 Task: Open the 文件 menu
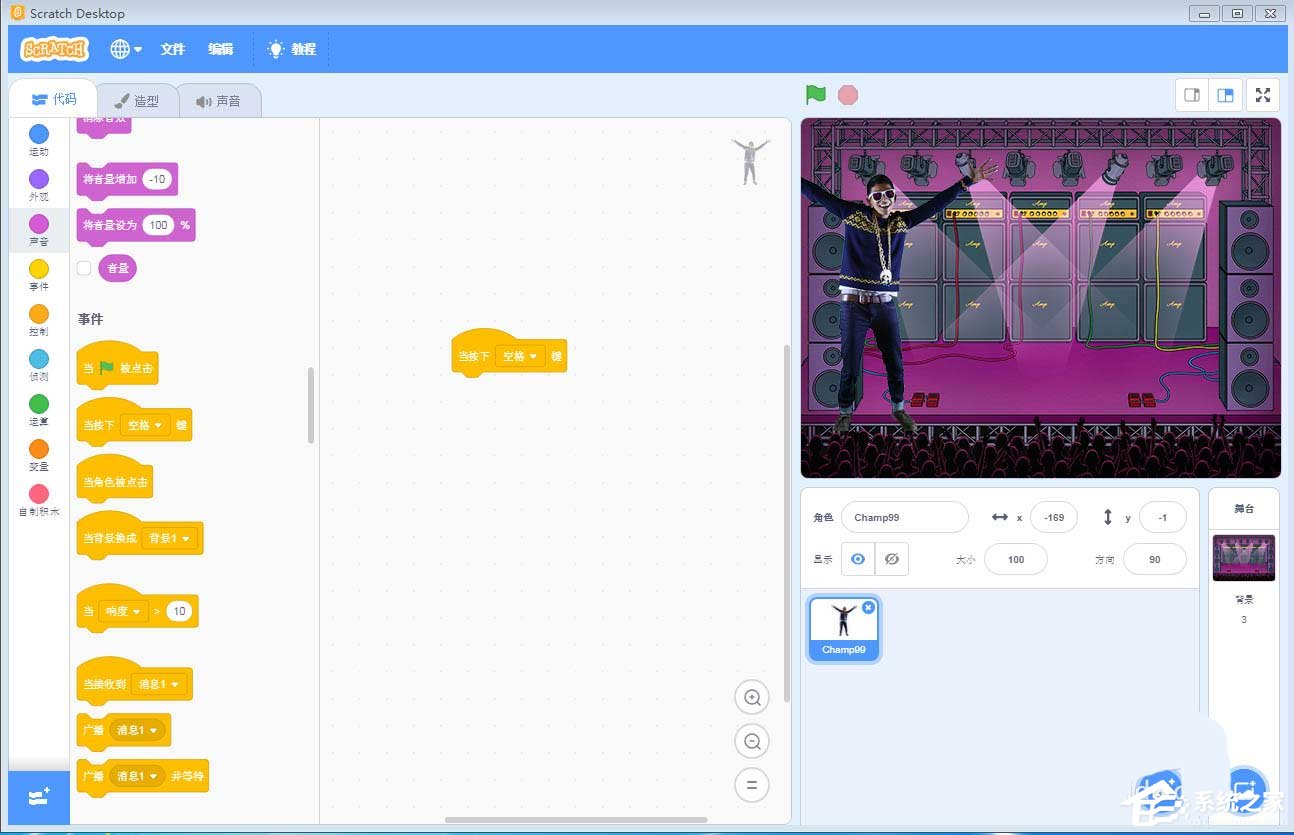[173, 49]
